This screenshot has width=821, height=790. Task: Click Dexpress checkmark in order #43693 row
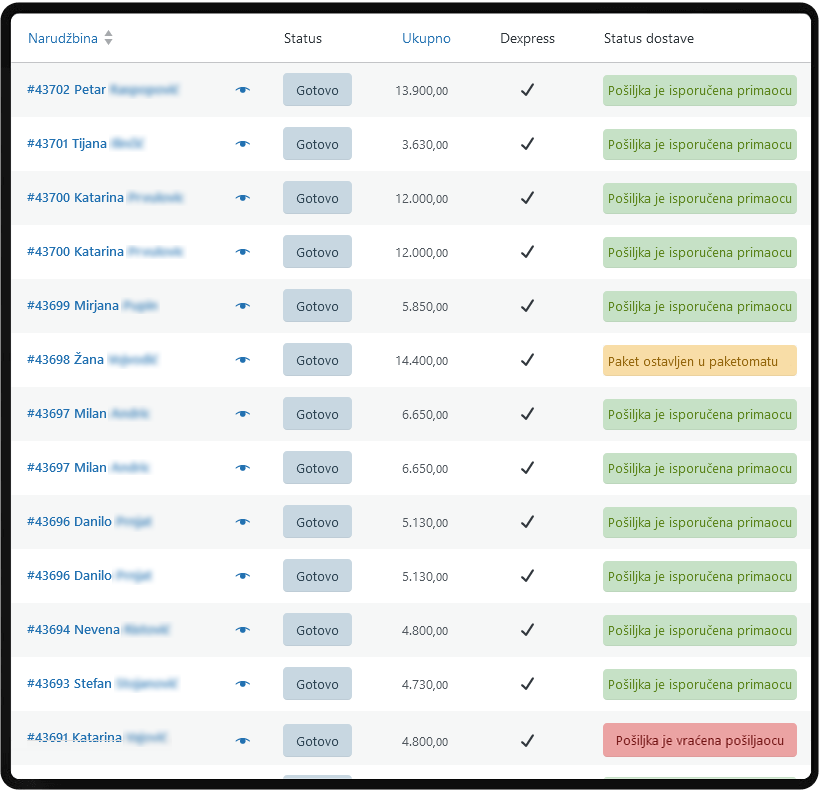tap(527, 684)
